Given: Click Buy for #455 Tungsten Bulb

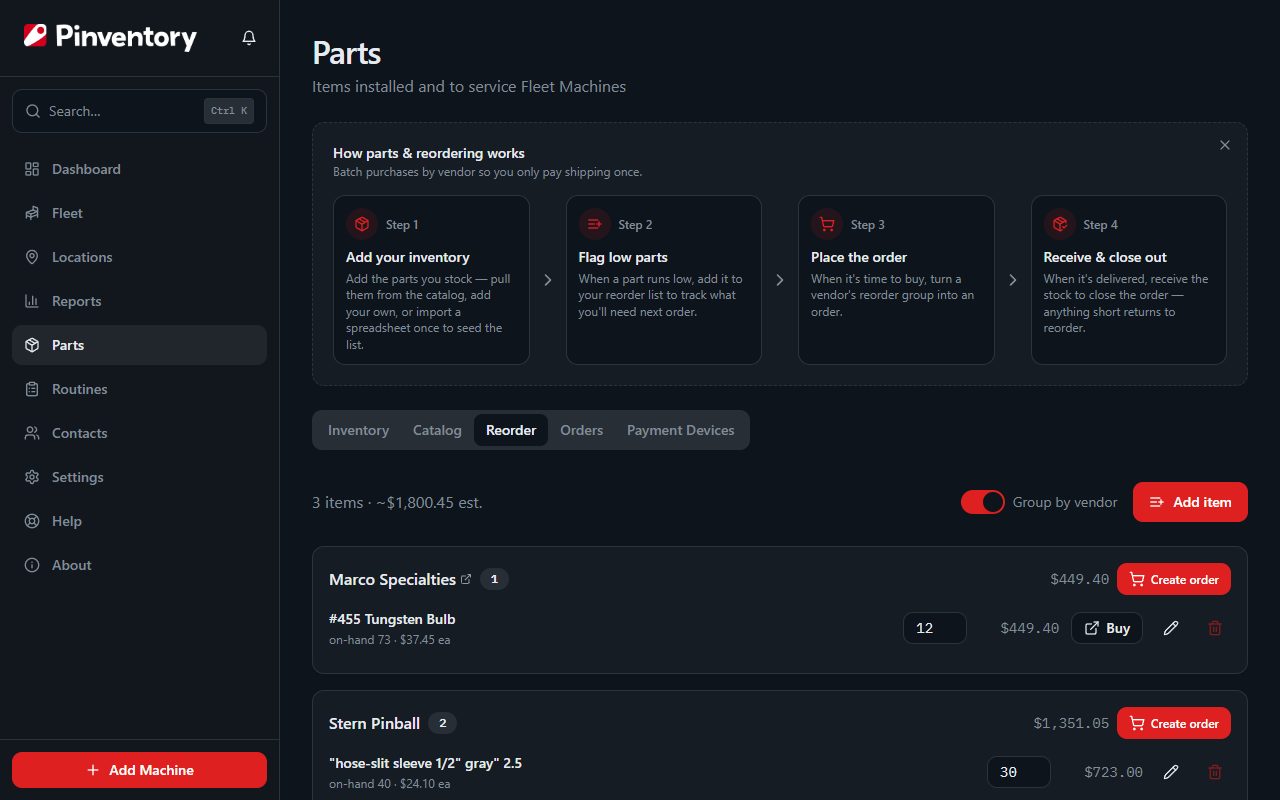Looking at the screenshot, I should pyautogui.click(x=1107, y=628).
